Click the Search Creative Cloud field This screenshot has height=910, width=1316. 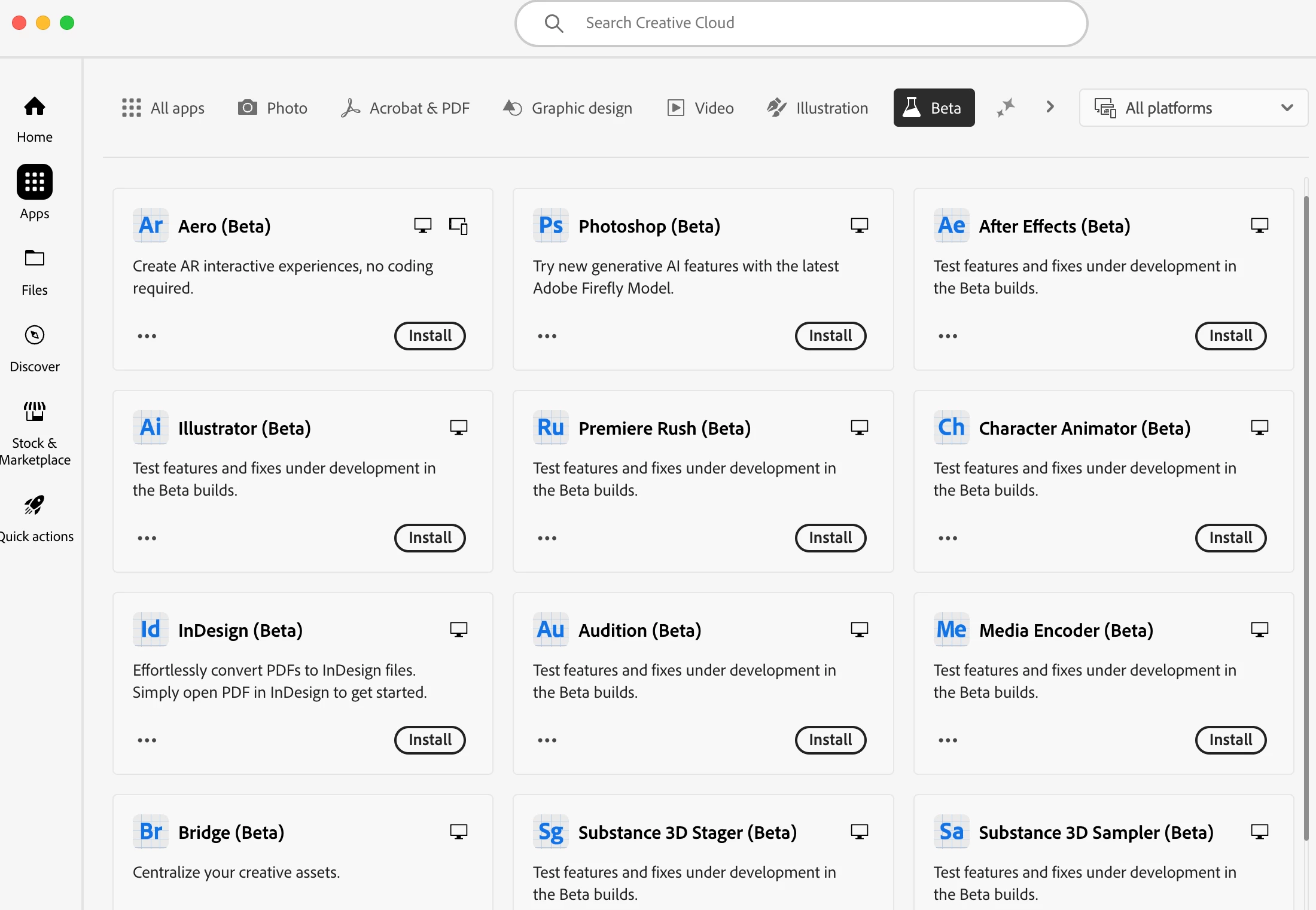(x=801, y=23)
